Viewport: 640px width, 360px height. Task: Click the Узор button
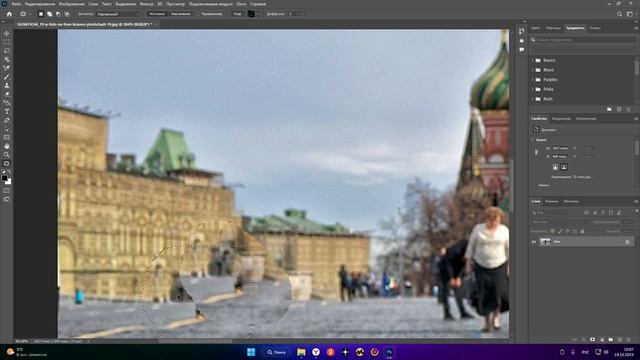click(237, 14)
